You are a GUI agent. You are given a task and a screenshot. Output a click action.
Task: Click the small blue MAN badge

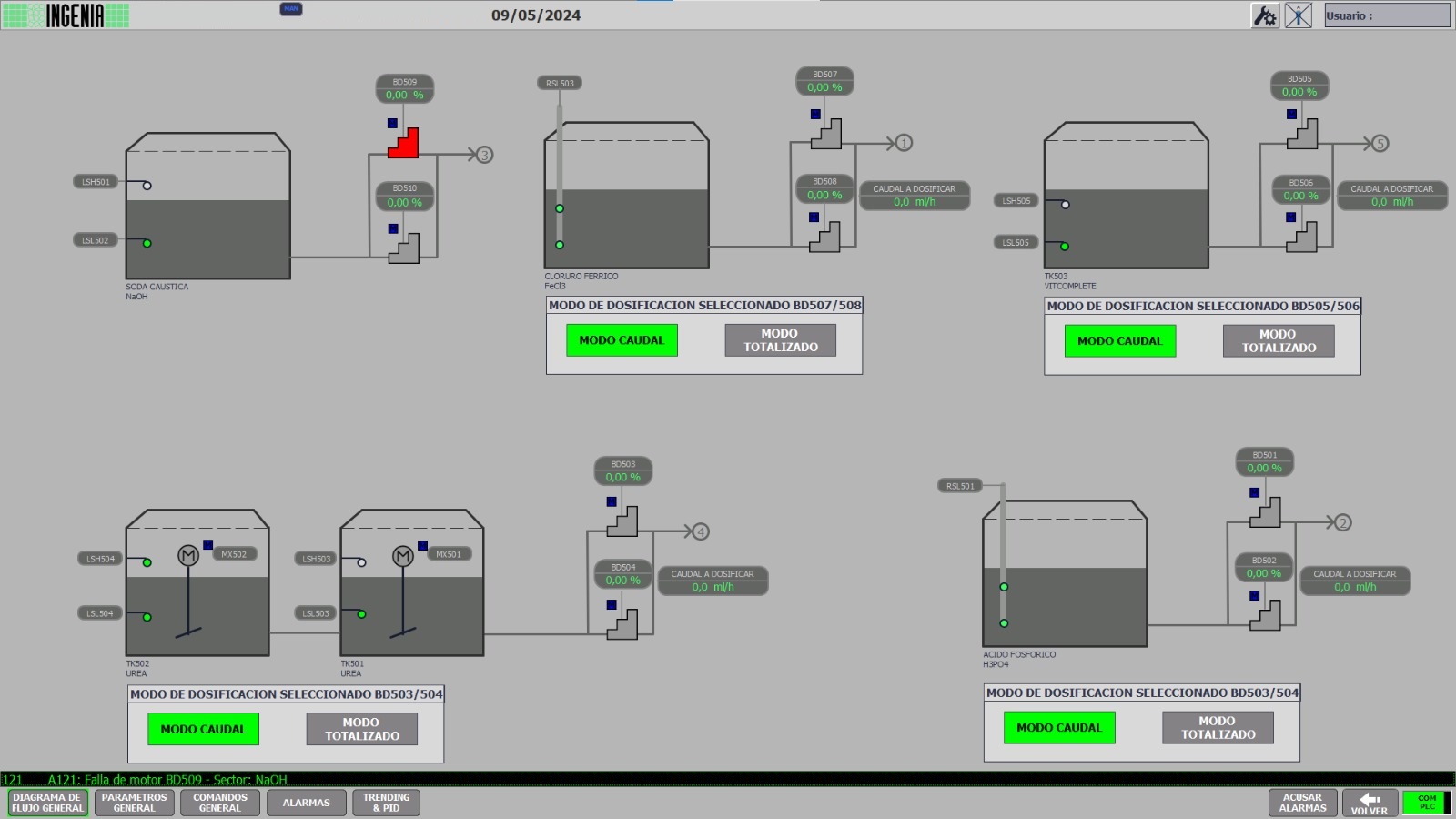pos(291,9)
